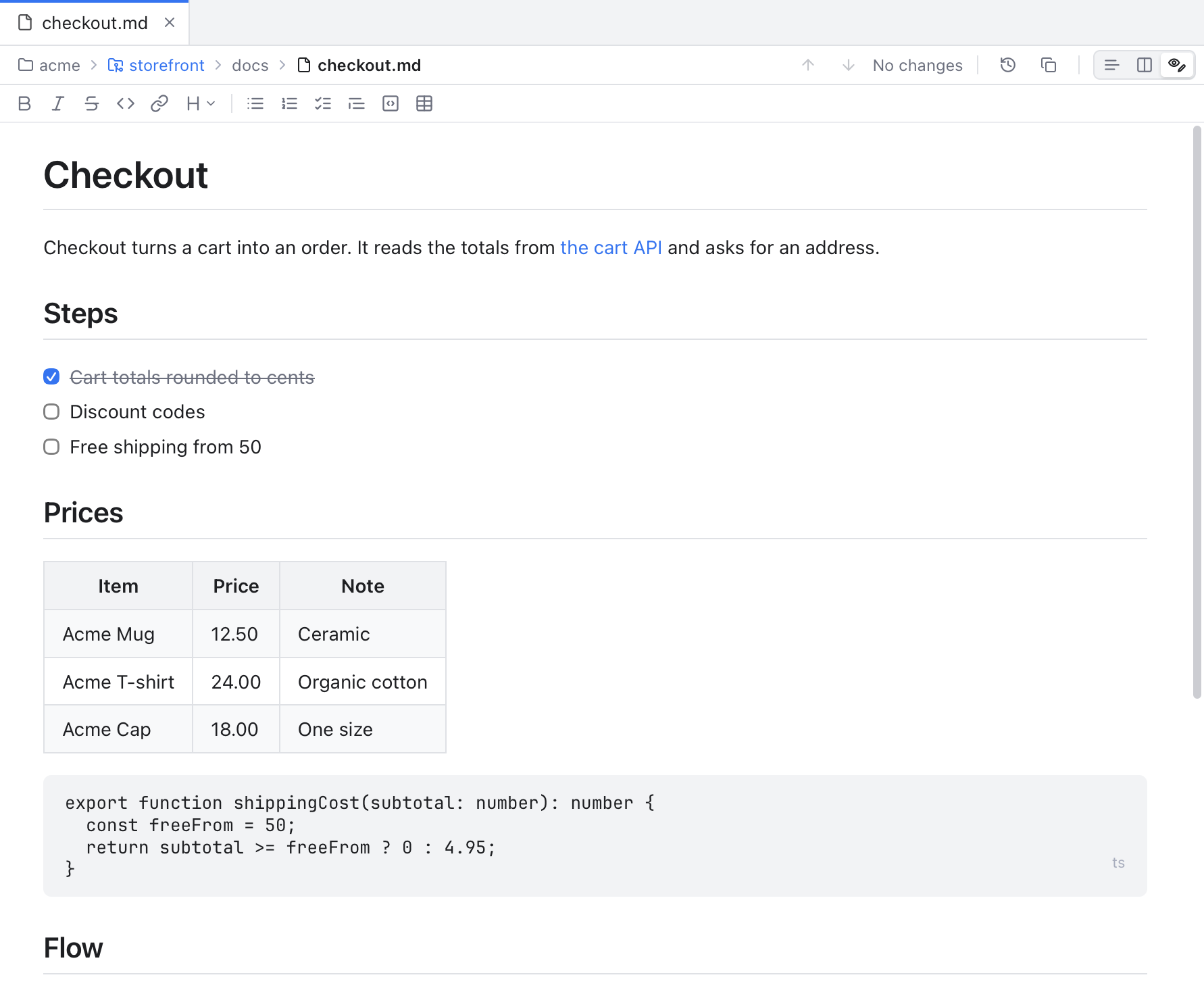This screenshot has width=1204, height=992.
Task: Expand the breadcrumb chevron after docs
Action: pos(282,65)
